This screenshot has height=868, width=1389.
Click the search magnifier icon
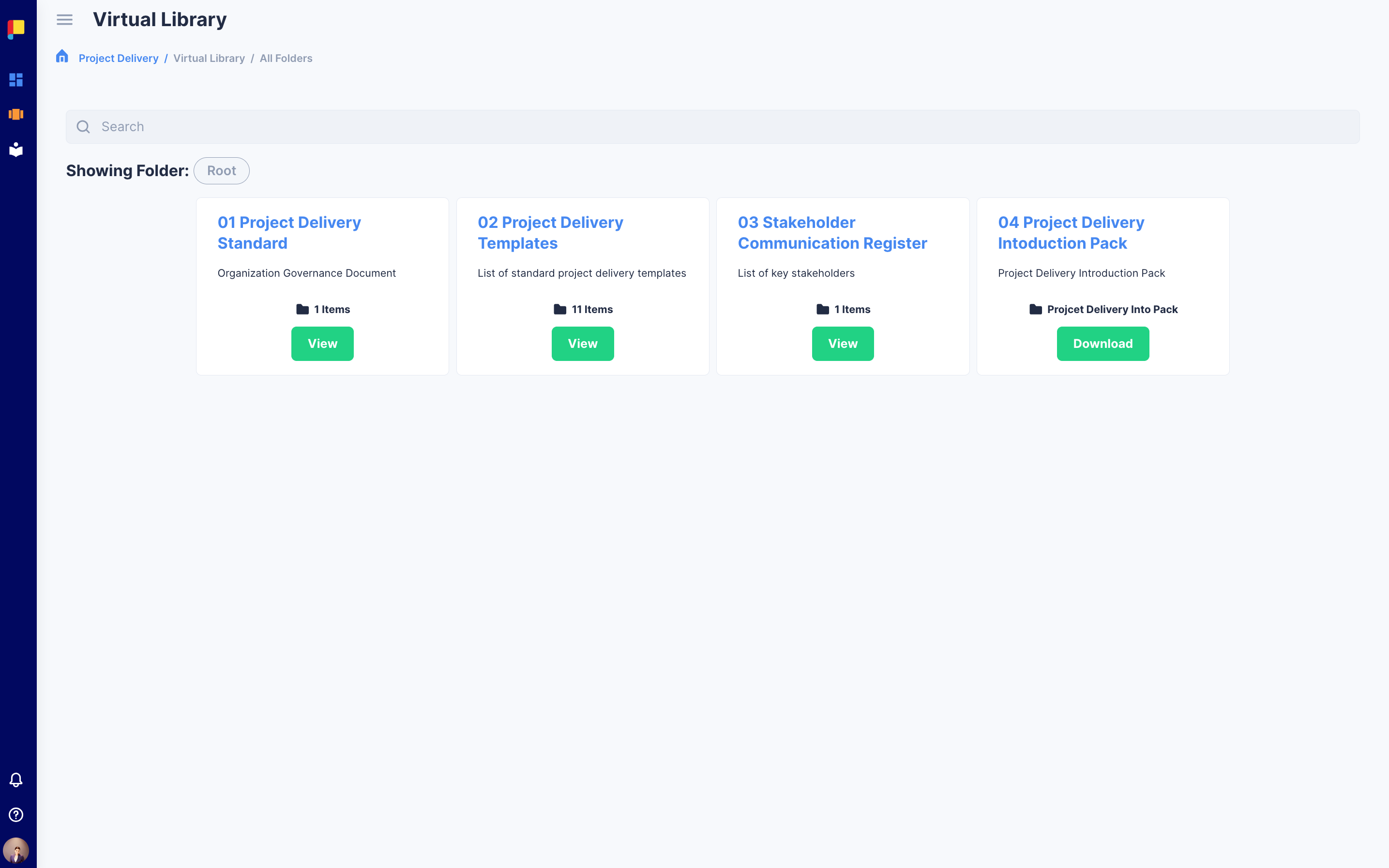(83, 126)
